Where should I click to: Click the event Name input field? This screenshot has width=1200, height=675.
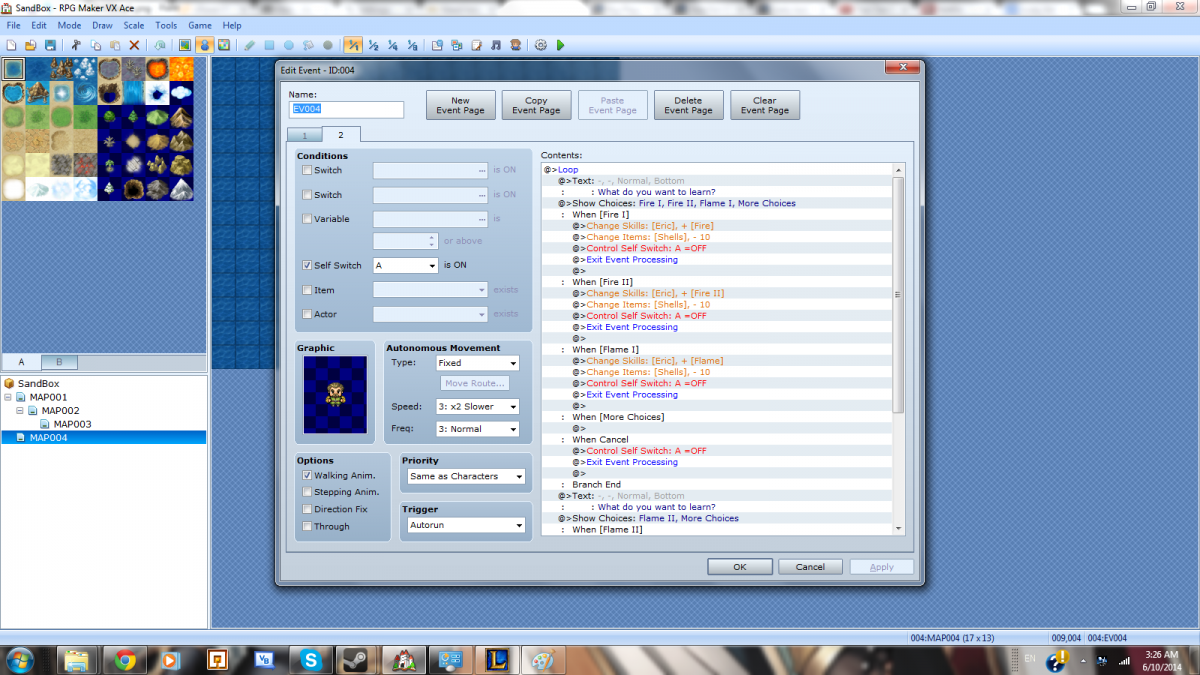[x=346, y=109]
